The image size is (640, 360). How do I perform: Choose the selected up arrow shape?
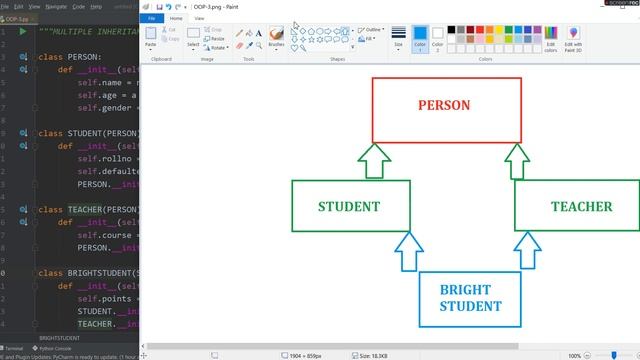click(x=345, y=31)
